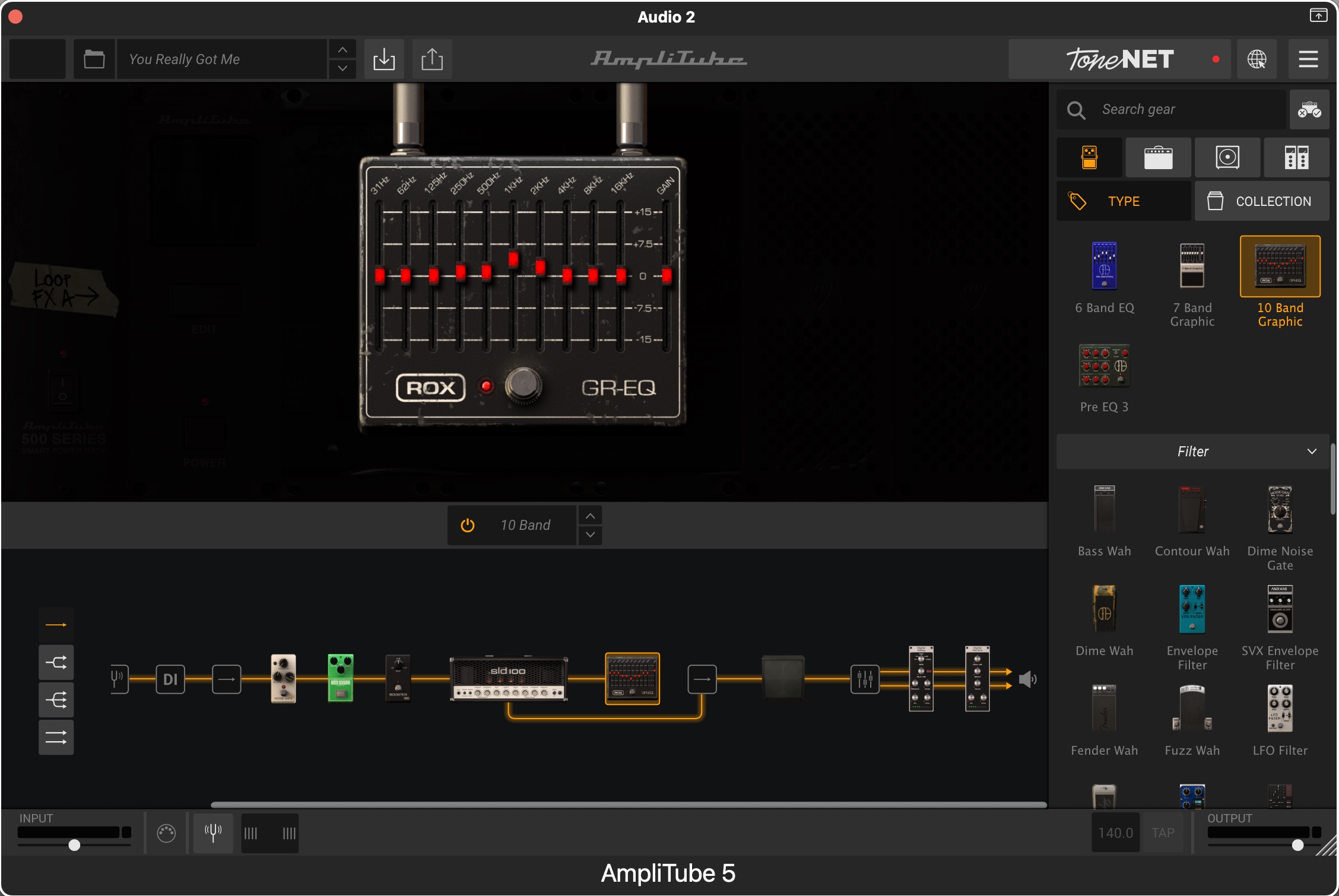Select the third signal routing layout
This screenshot has height=896, width=1339.
click(x=56, y=700)
